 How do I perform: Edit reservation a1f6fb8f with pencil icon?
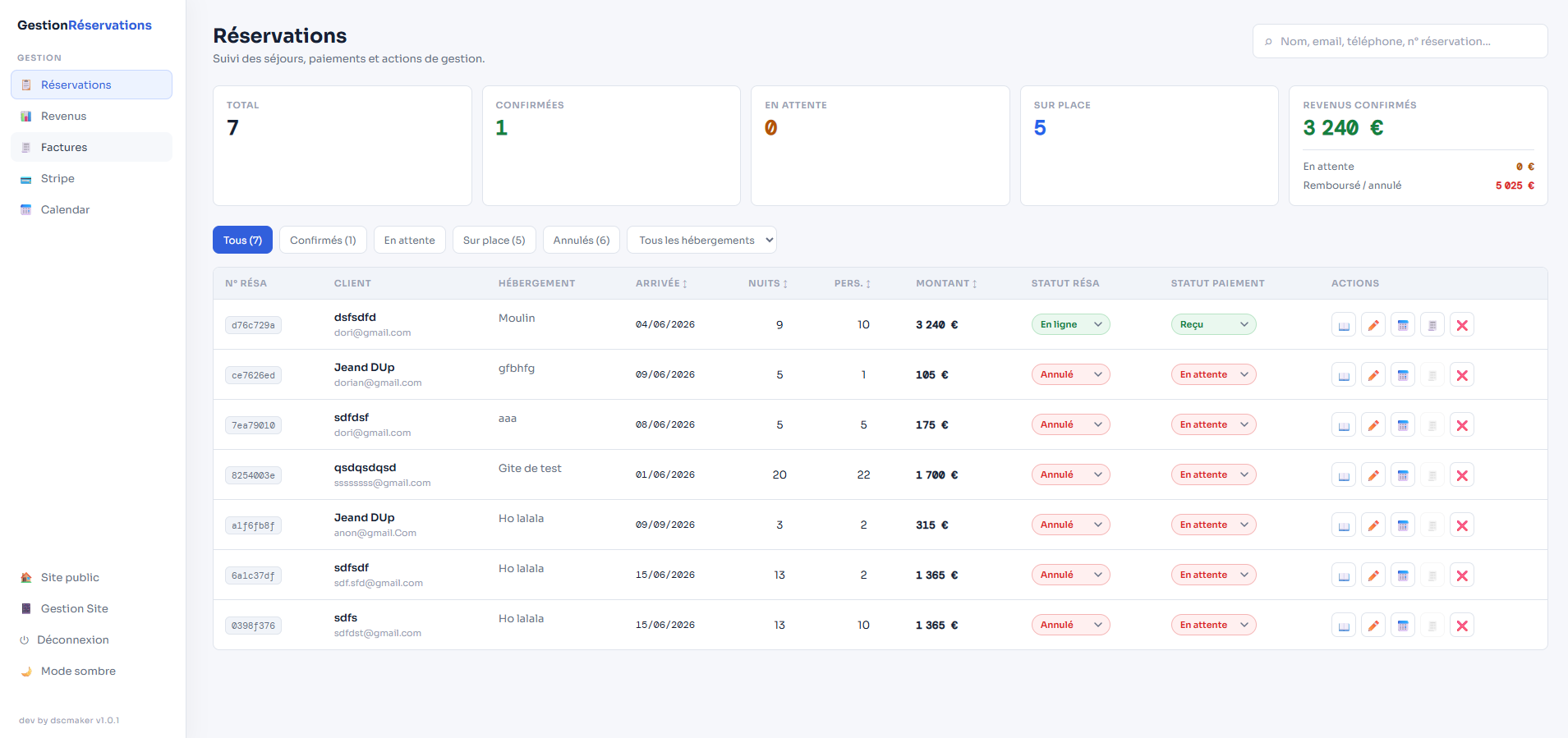pyautogui.click(x=1373, y=525)
